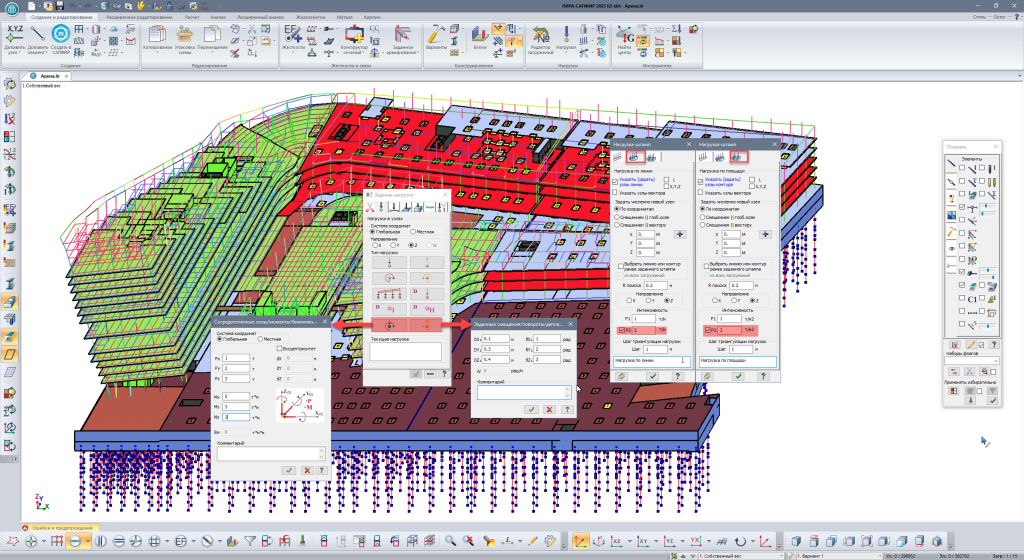This screenshot has height=560, width=1024.
Task: Check Указать узлы вектора in line load dialog
Action: coord(614,193)
